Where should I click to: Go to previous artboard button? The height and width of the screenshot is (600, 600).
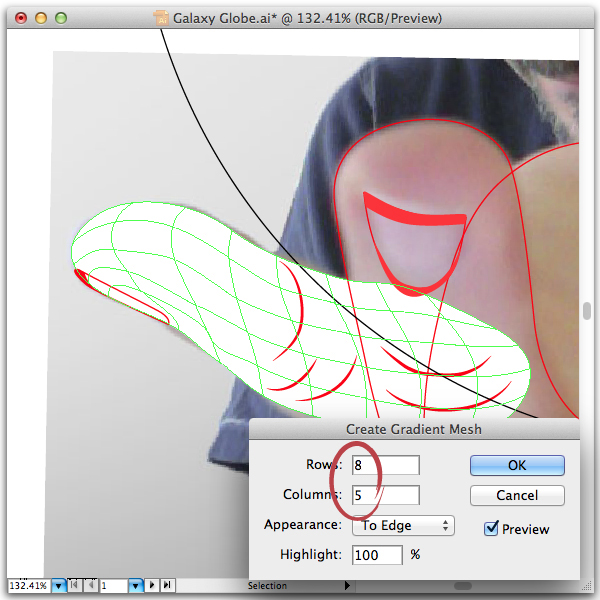click(91, 585)
